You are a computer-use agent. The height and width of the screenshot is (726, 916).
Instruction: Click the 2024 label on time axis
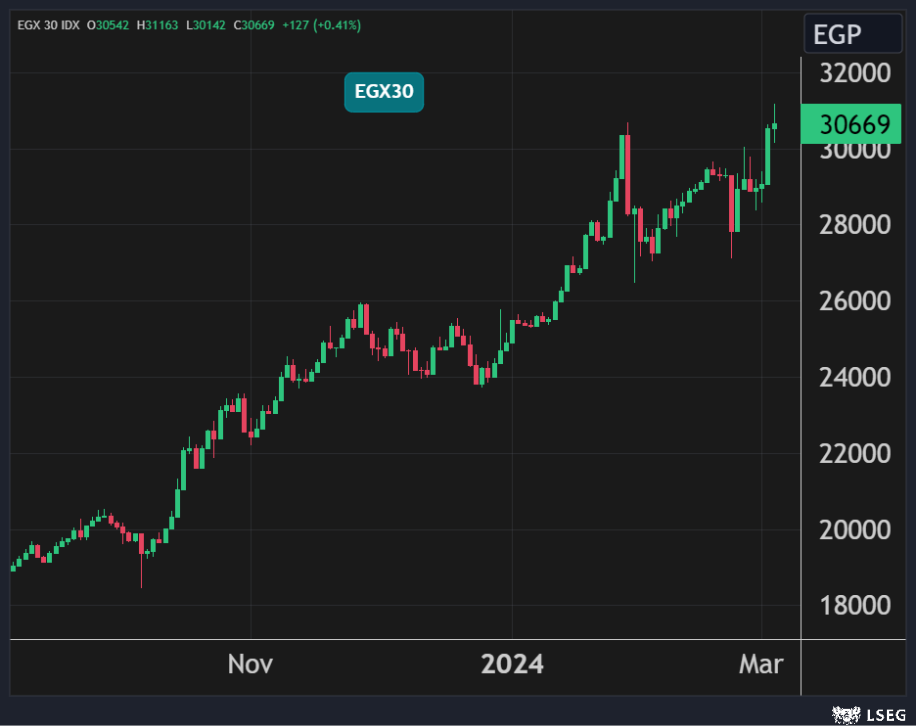click(512, 664)
